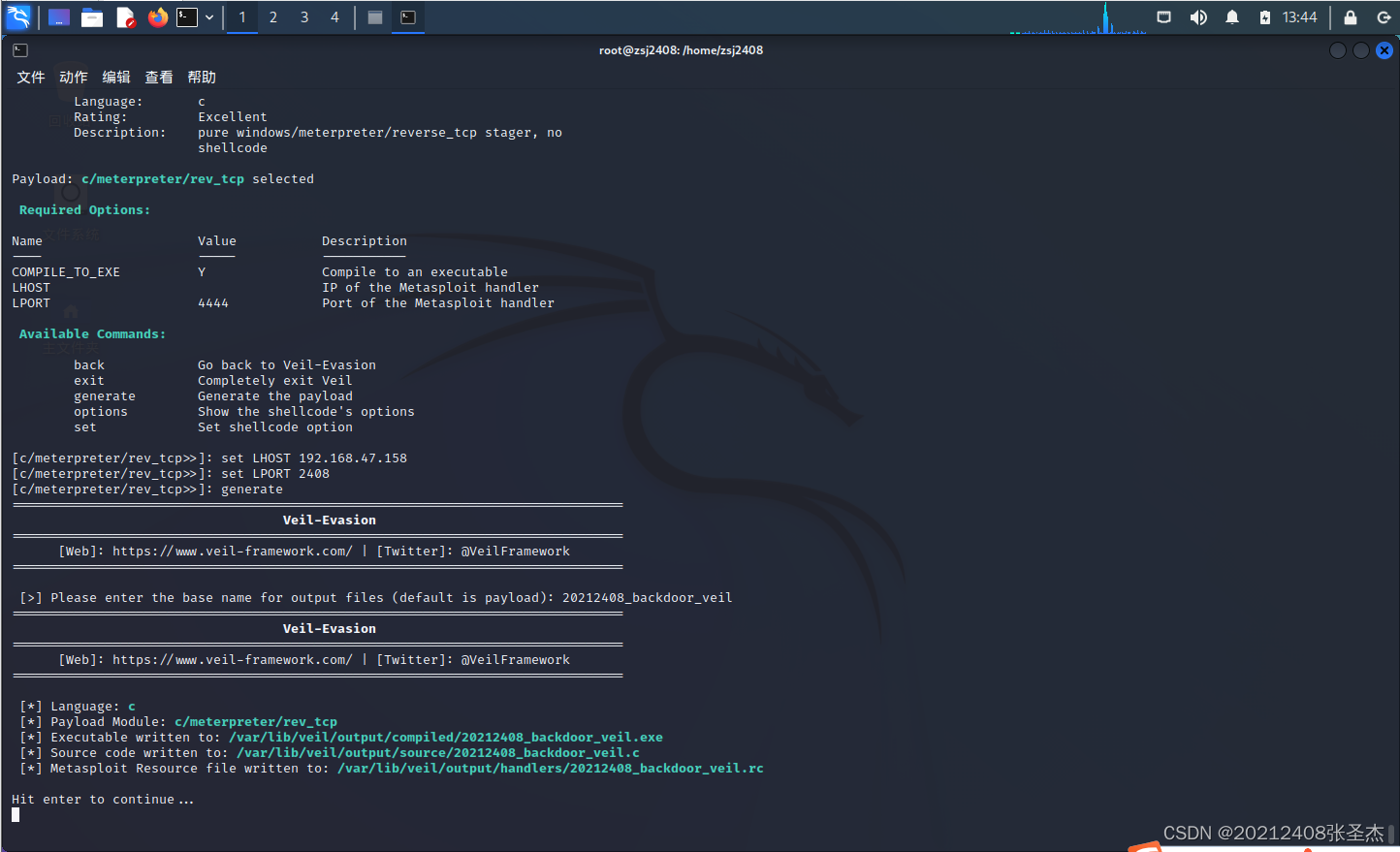1400x852 pixels.
Task: Switch to workspace 4
Action: [335, 17]
